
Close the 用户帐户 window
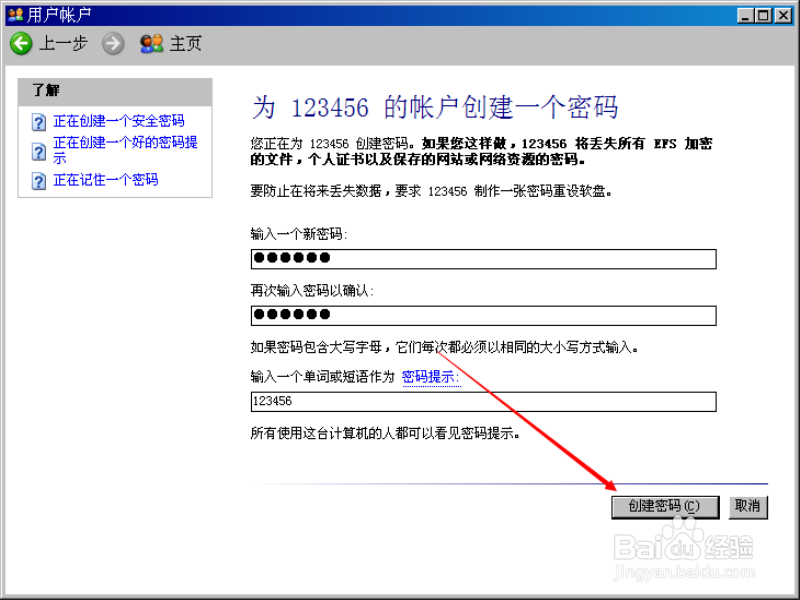783,15
